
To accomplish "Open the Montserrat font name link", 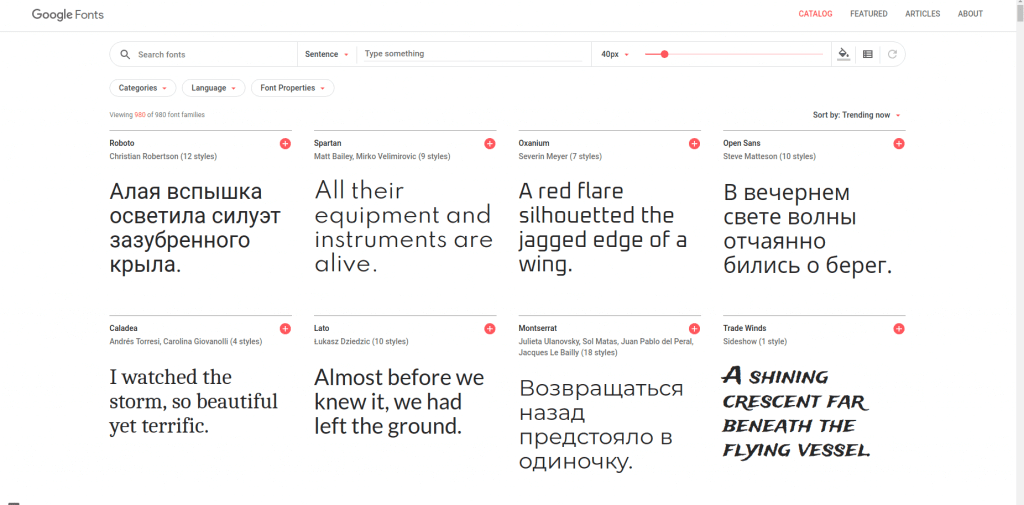I will click(x=537, y=328).
